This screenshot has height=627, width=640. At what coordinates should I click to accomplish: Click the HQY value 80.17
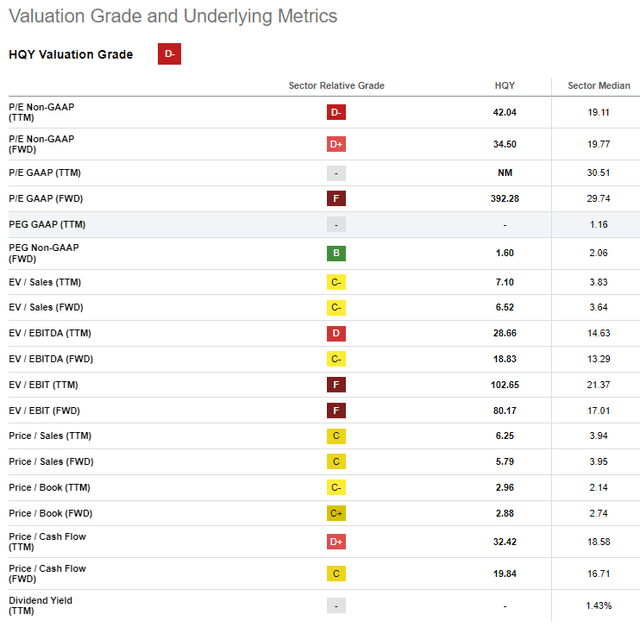pos(505,411)
